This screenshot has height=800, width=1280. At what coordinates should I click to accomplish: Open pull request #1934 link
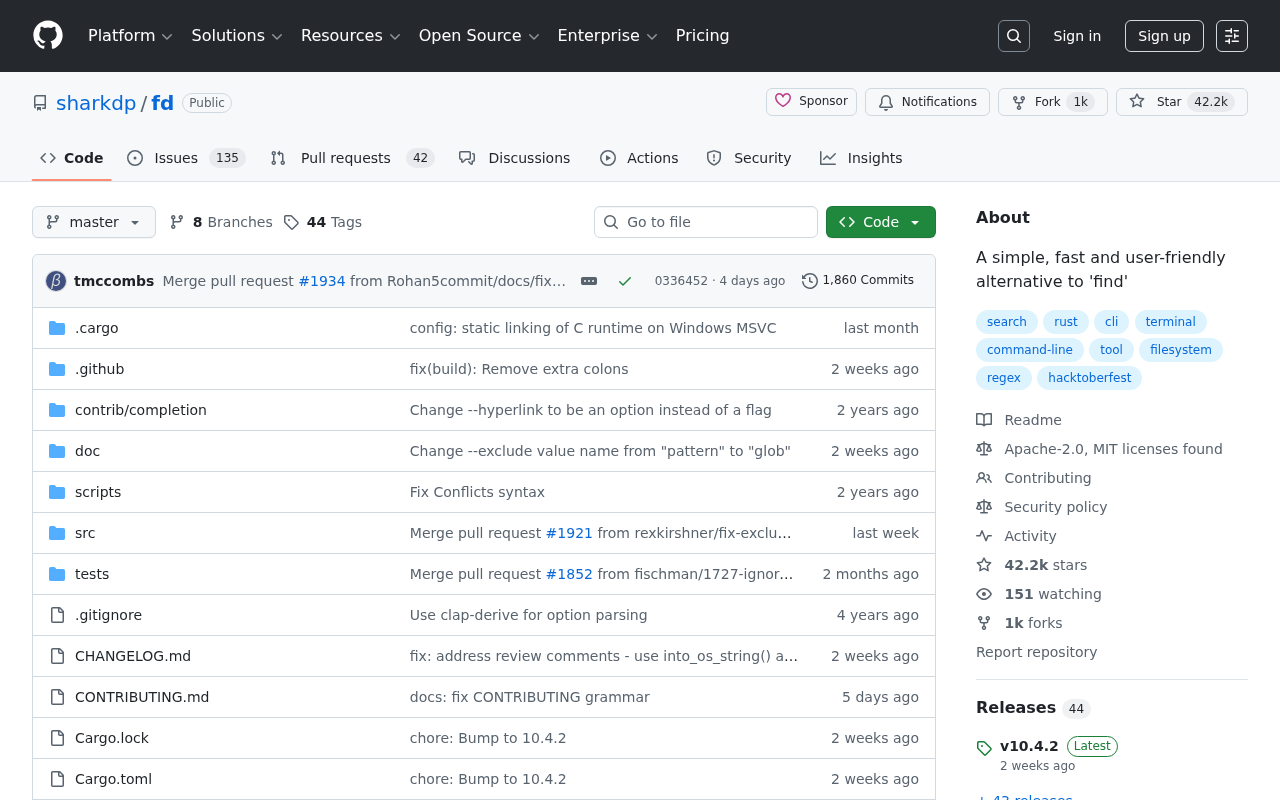(x=322, y=281)
